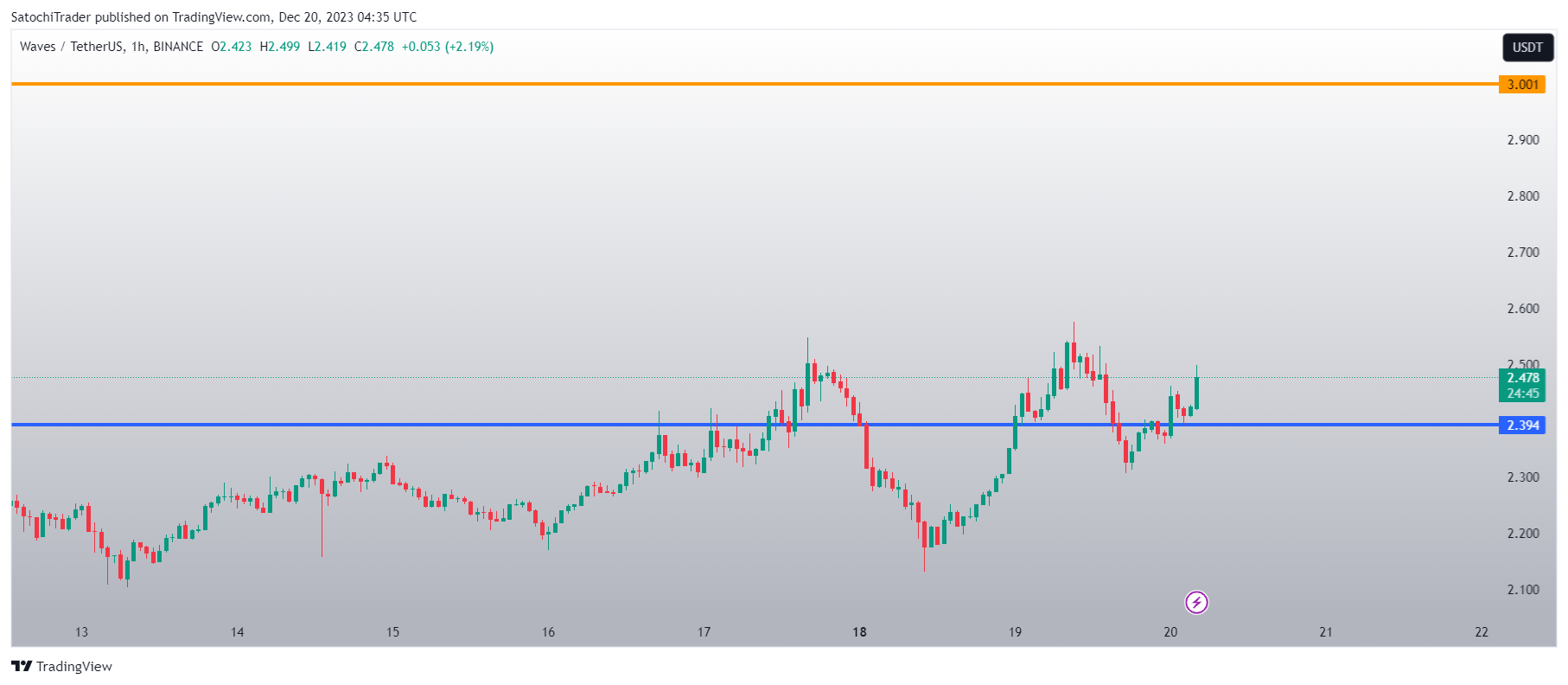The height and width of the screenshot is (685, 1568).
Task: Click the open value O2.423
Action: pyautogui.click(x=232, y=47)
